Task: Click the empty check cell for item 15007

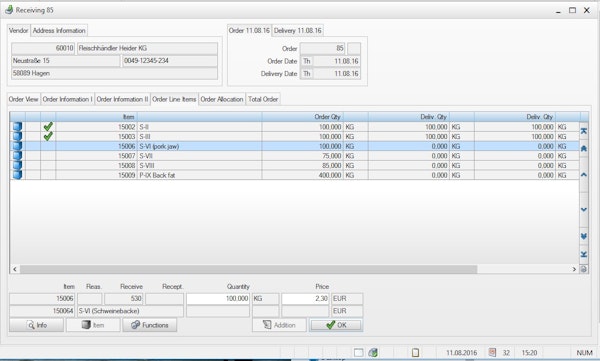Action: 48,156
